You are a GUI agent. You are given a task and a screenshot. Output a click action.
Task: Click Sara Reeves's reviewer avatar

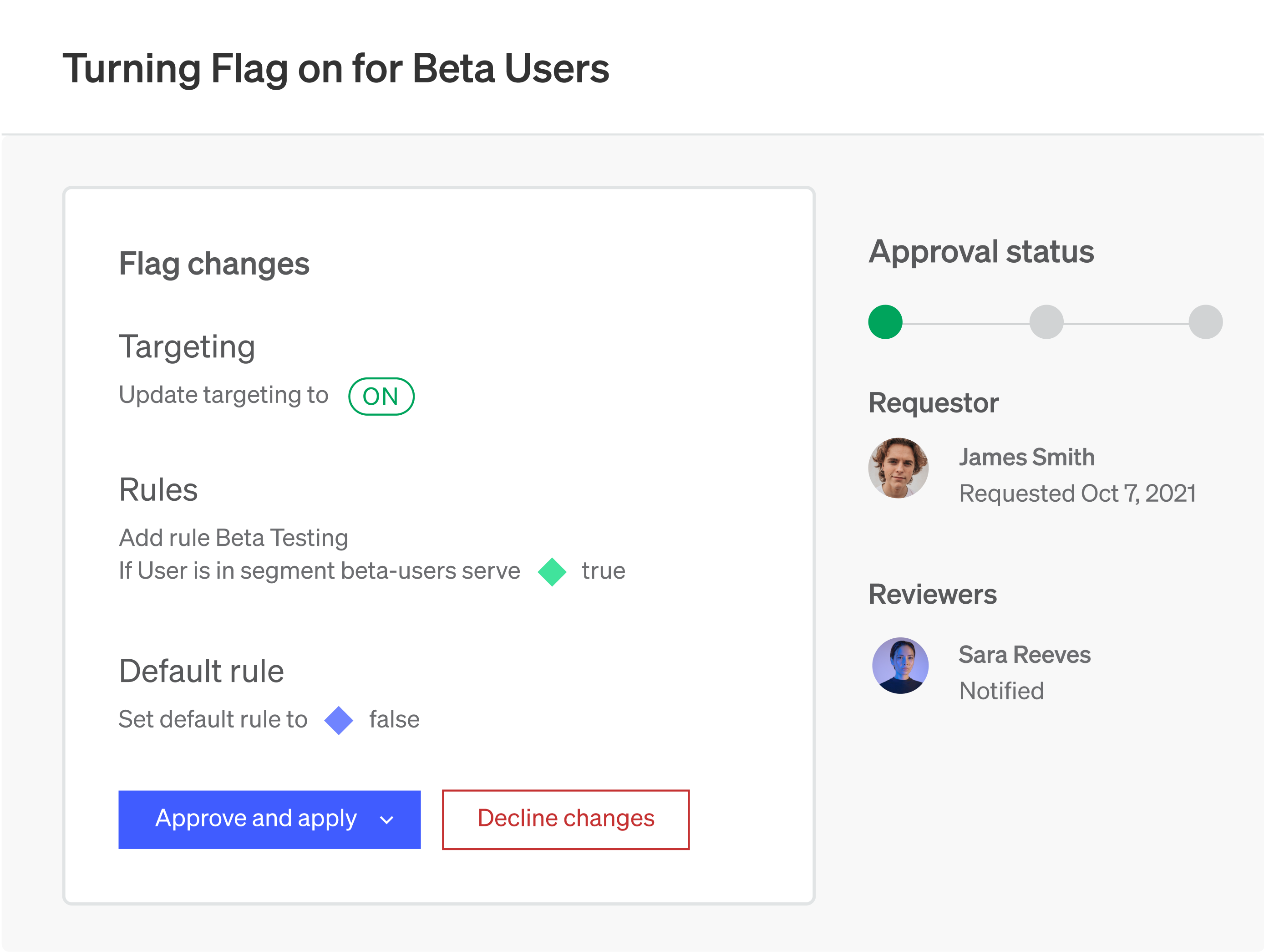[x=900, y=666]
